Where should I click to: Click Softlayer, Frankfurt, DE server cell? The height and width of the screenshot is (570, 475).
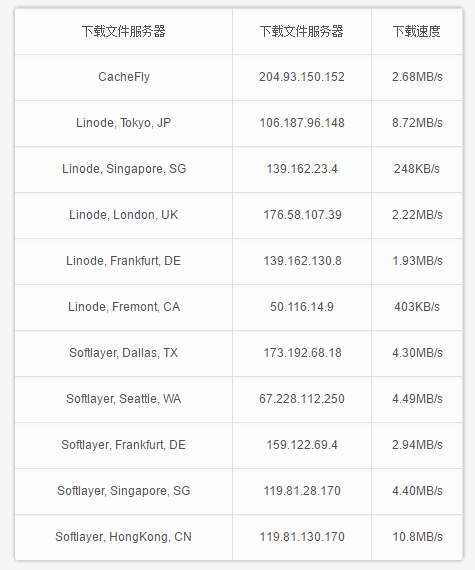tap(124, 445)
